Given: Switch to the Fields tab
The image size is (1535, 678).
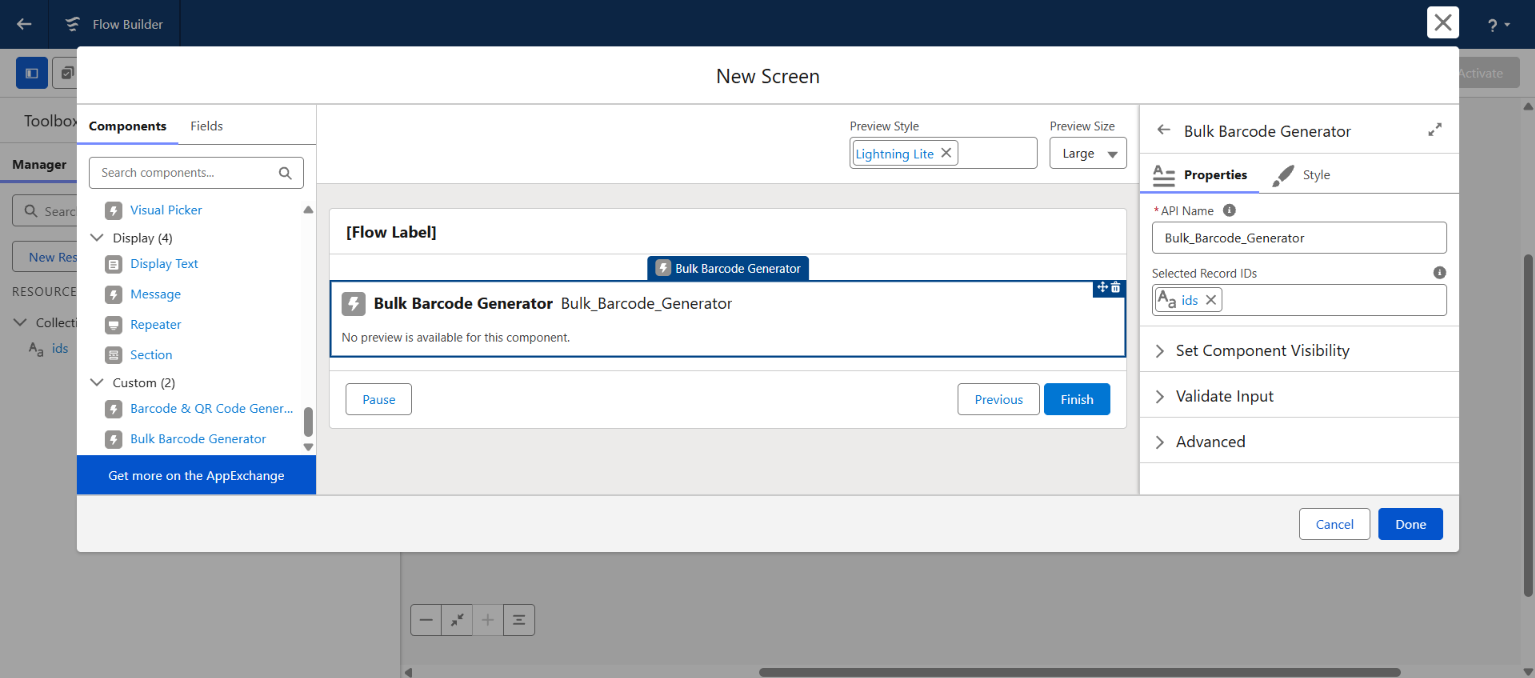Looking at the screenshot, I should (207, 126).
